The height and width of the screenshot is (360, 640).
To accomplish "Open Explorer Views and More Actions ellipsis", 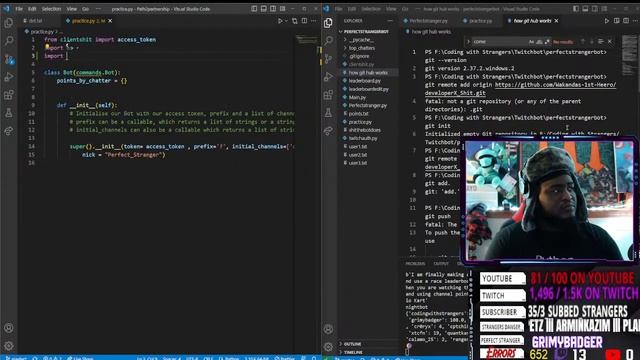I will click(x=390, y=20).
